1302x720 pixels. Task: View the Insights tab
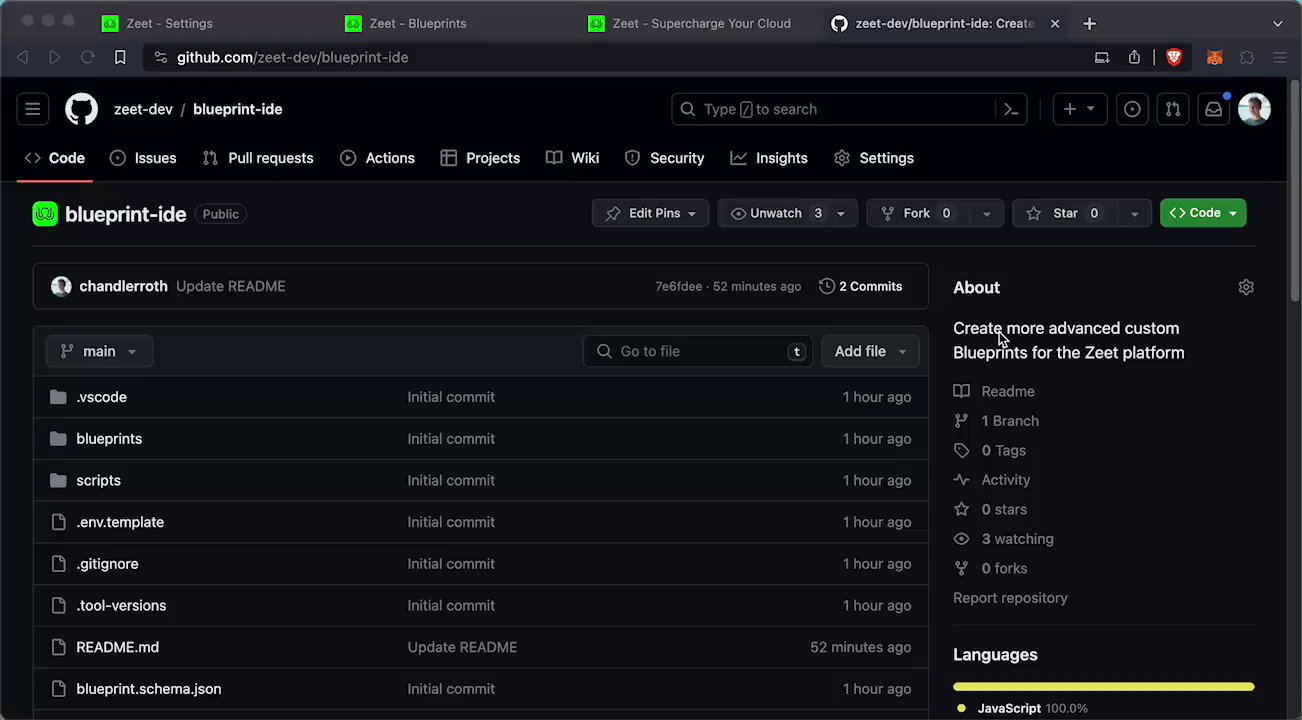(769, 158)
